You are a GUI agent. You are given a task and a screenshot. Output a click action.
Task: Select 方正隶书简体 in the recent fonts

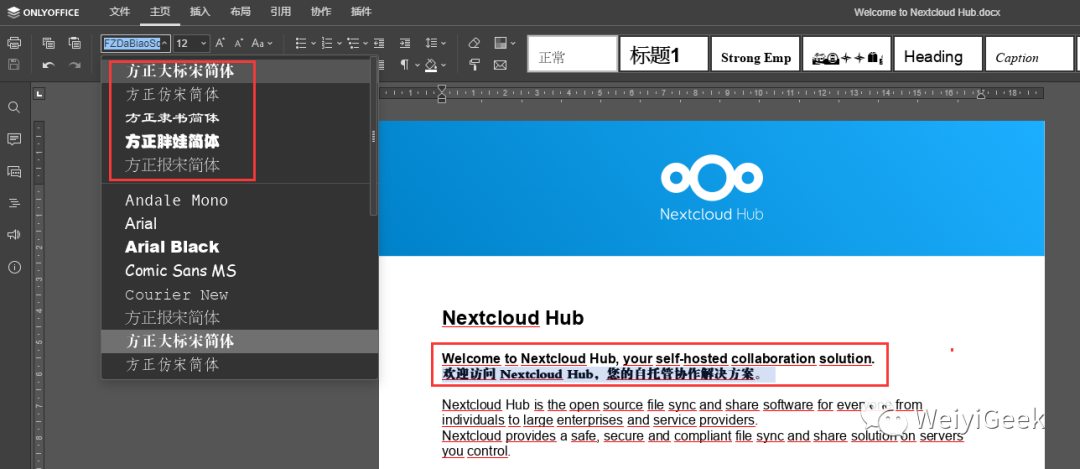[x=236, y=118]
